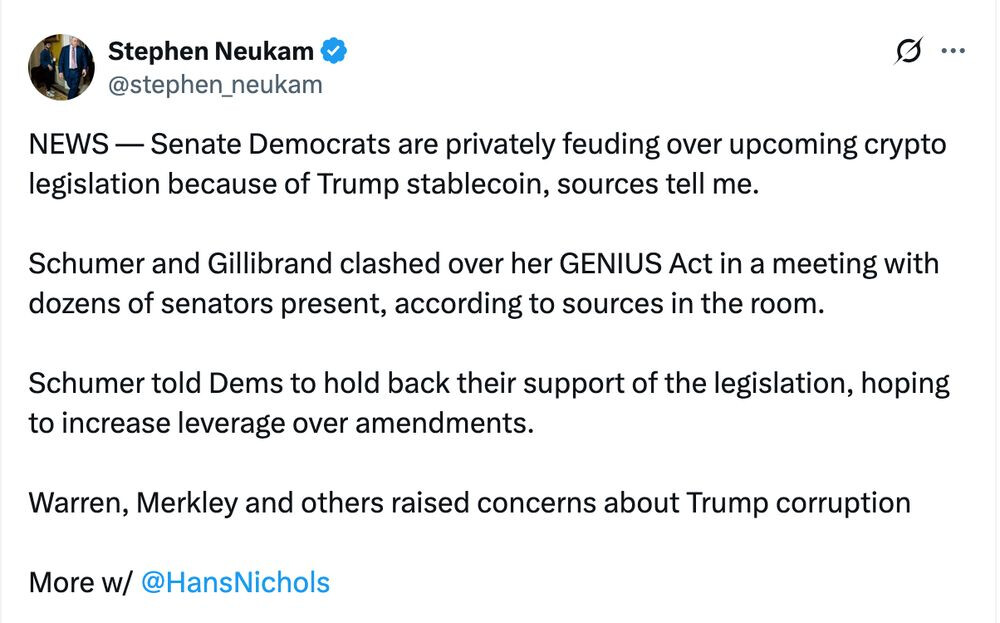Image resolution: width=1000 pixels, height=623 pixels.
Task: Open Stephen Neukam's profile picture
Action: point(61,67)
